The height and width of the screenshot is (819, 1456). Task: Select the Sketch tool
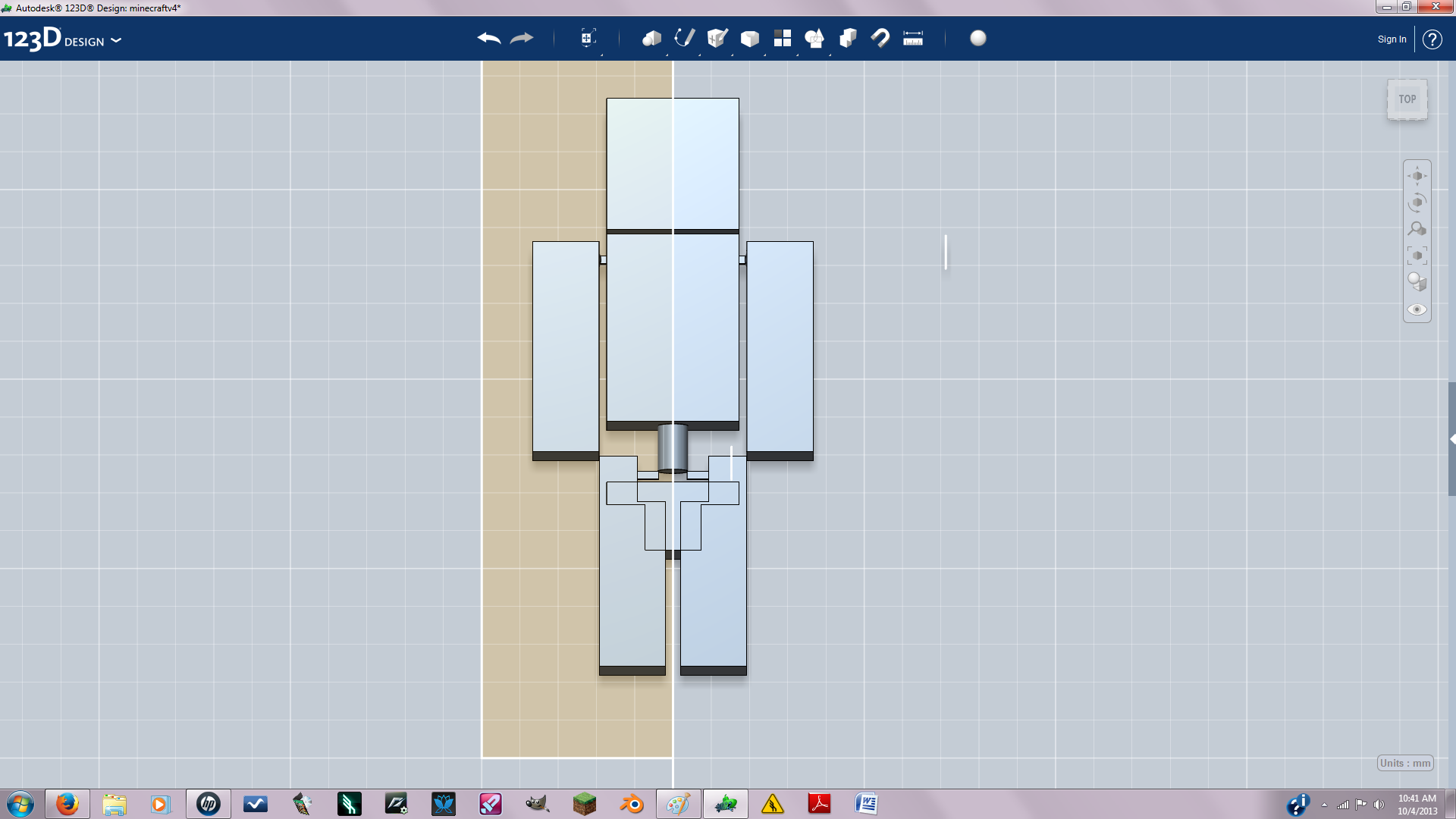click(684, 38)
